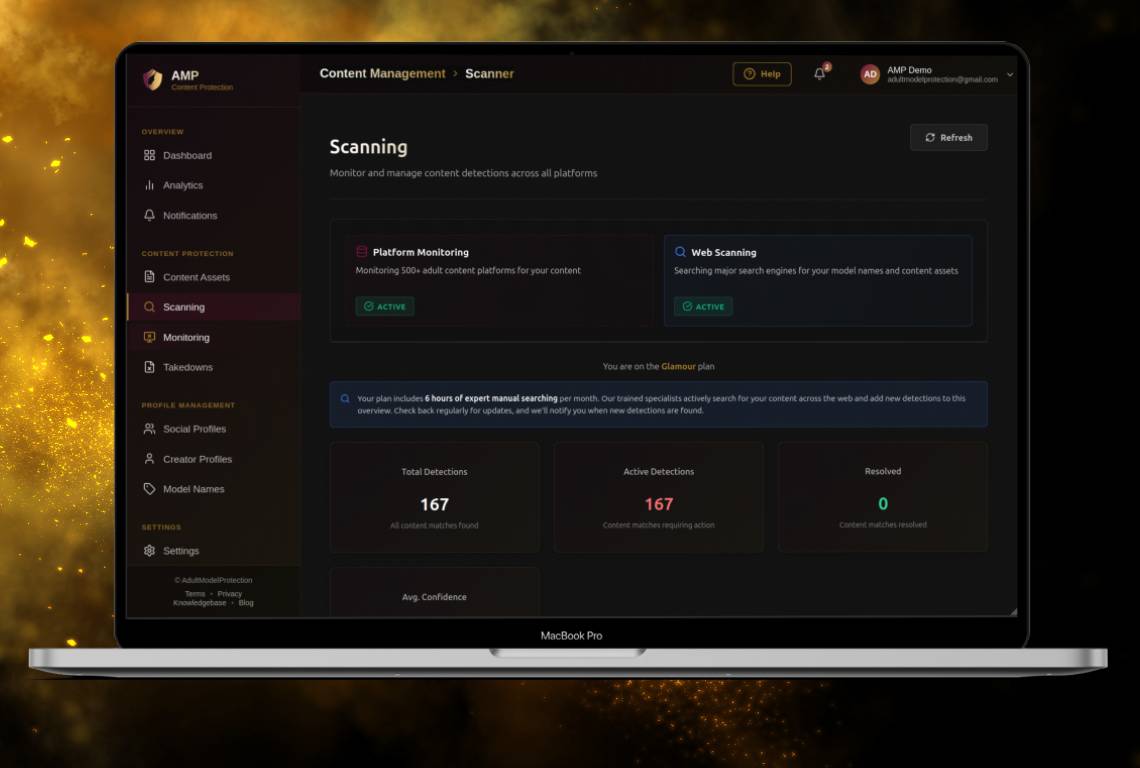Click the Glamour plan link
The image size is (1140, 768).
click(679, 366)
